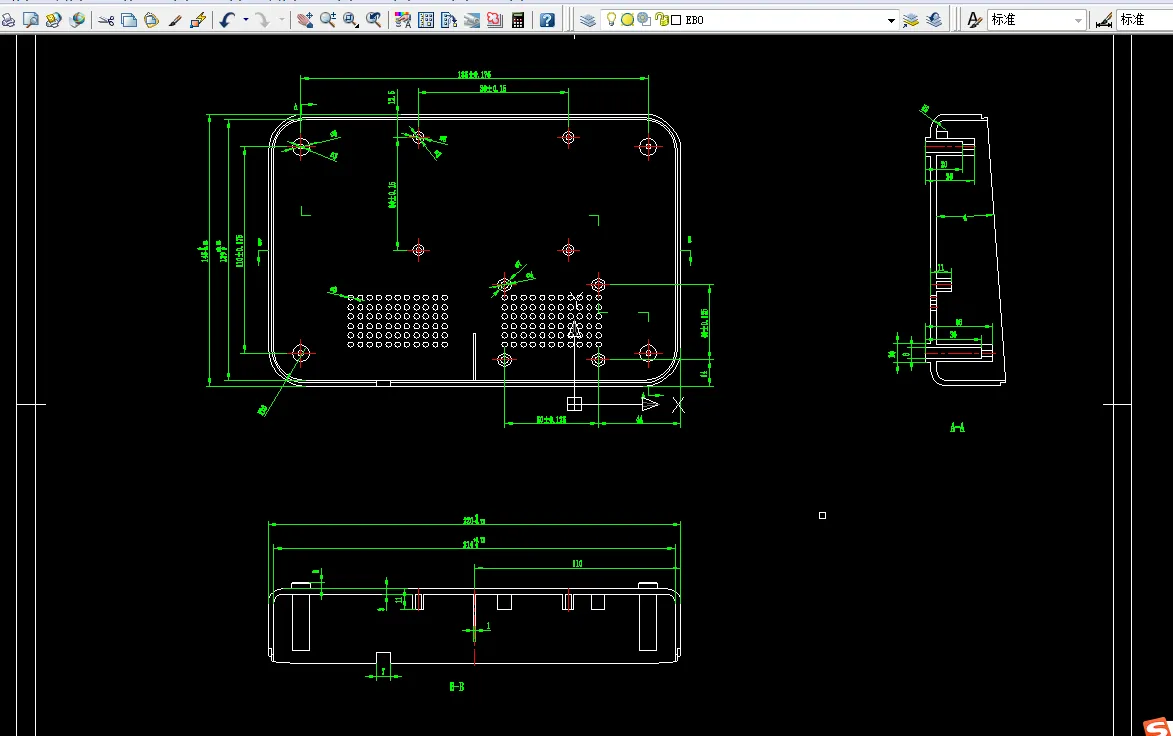Image resolution: width=1173 pixels, height=736 pixels.
Task: Undo the last action
Action: tap(227, 20)
